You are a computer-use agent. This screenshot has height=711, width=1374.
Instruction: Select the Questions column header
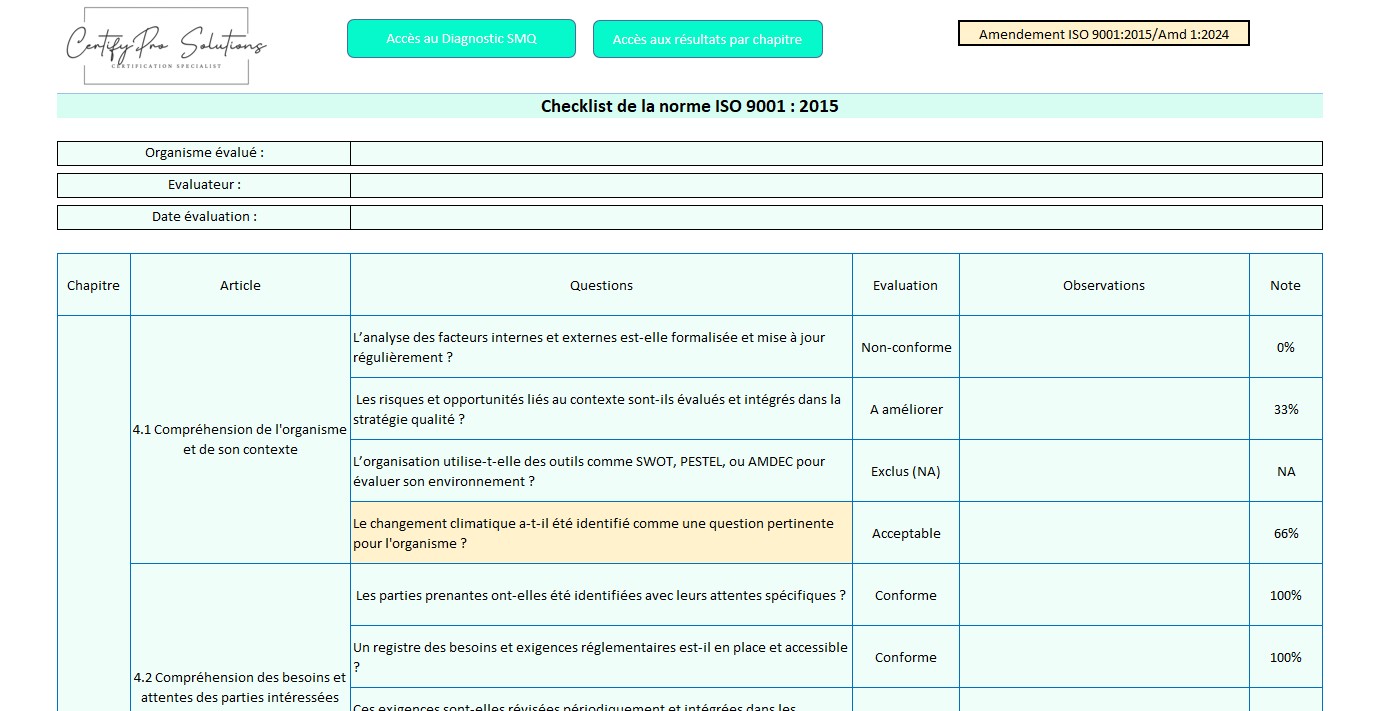point(601,285)
